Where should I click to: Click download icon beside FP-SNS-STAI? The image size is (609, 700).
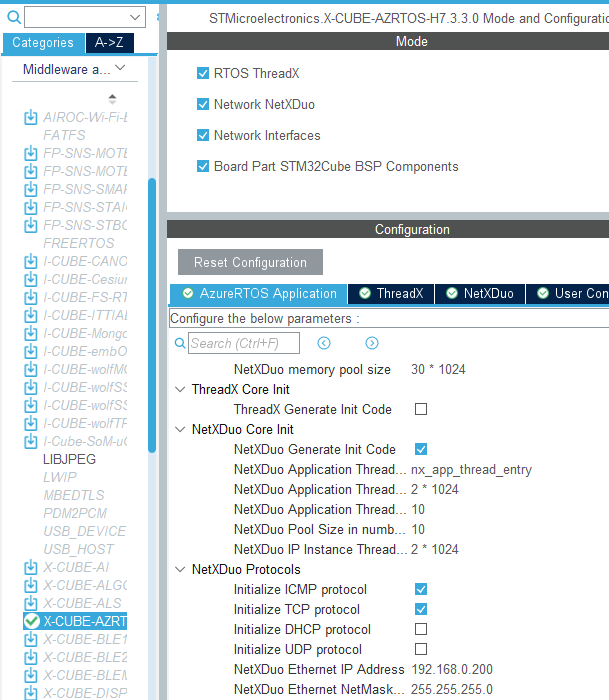(x=30, y=207)
